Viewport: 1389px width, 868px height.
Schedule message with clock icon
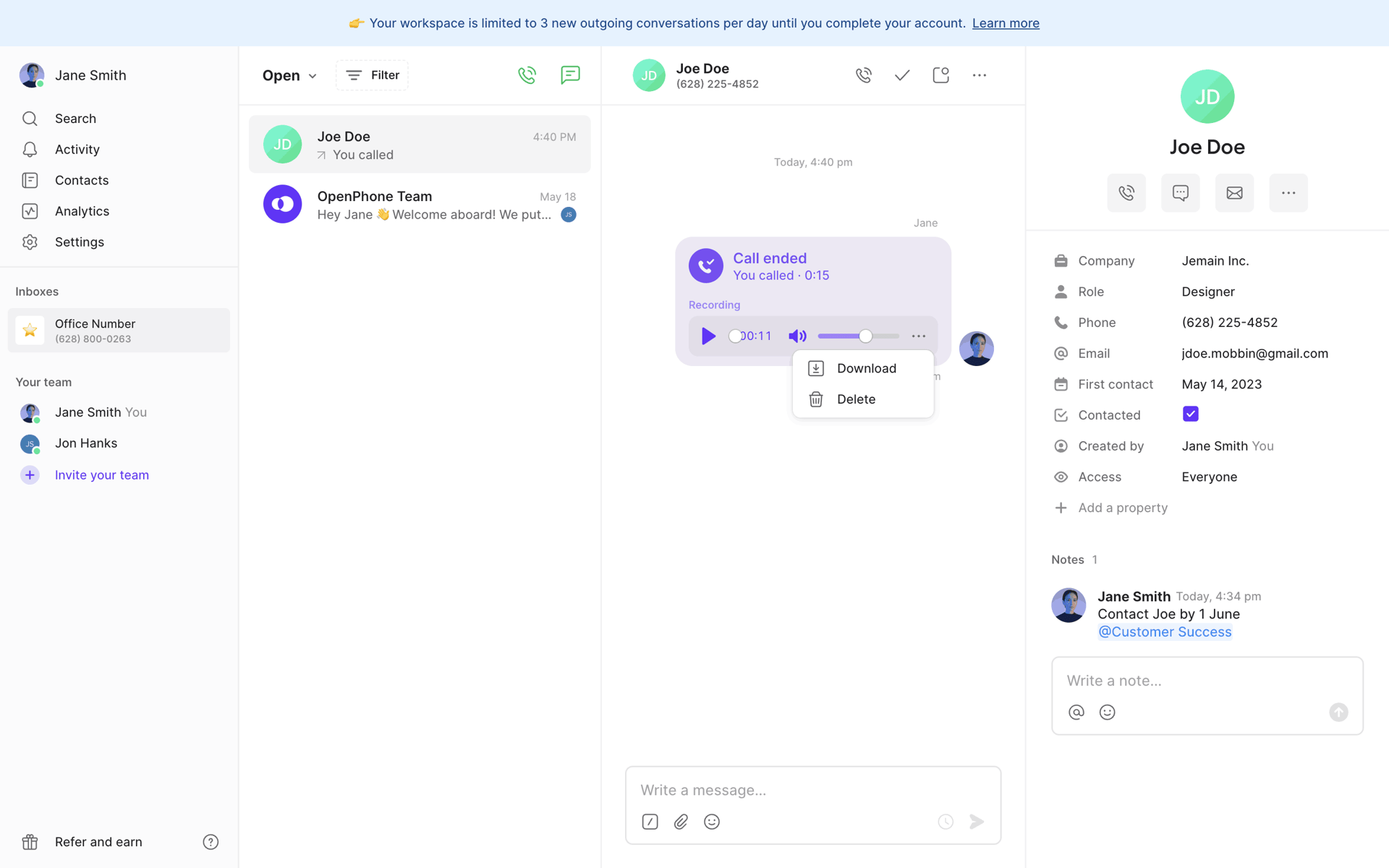pos(946,822)
